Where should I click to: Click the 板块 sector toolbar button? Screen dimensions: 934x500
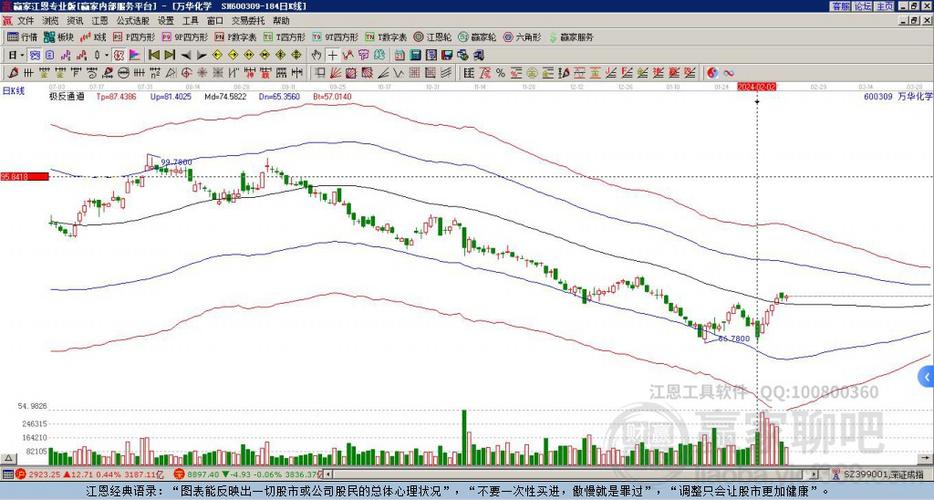pyautogui.click(x=59, y=37)
